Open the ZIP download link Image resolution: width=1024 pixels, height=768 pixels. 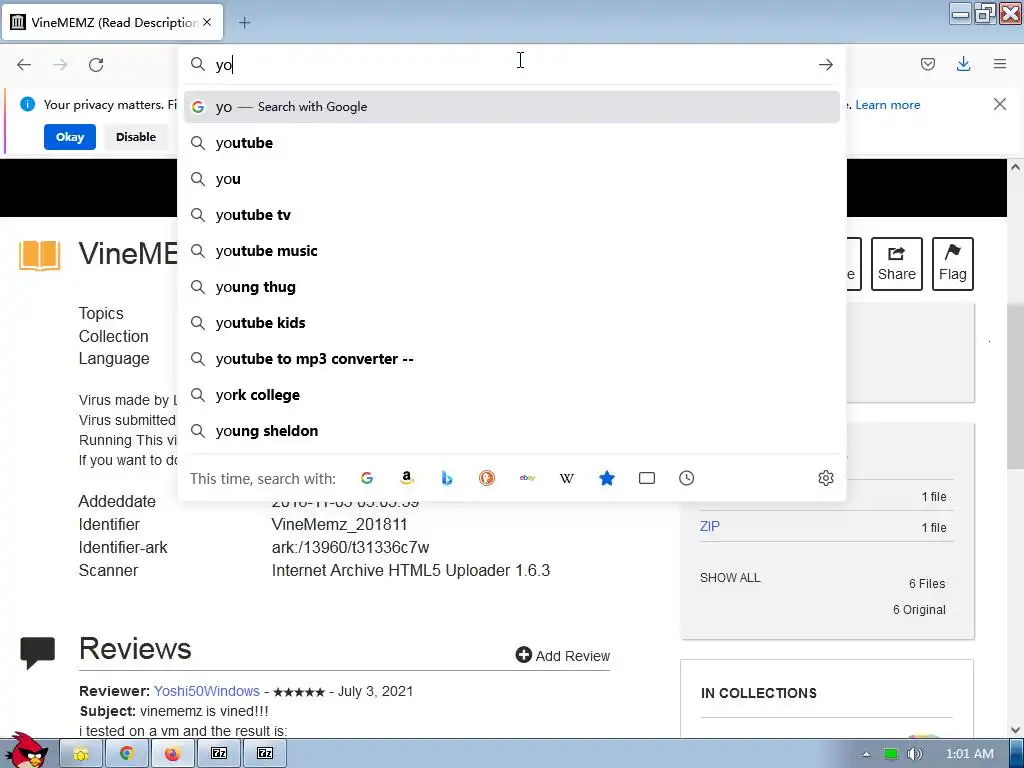pyautogui.click(x=710, y=526)
